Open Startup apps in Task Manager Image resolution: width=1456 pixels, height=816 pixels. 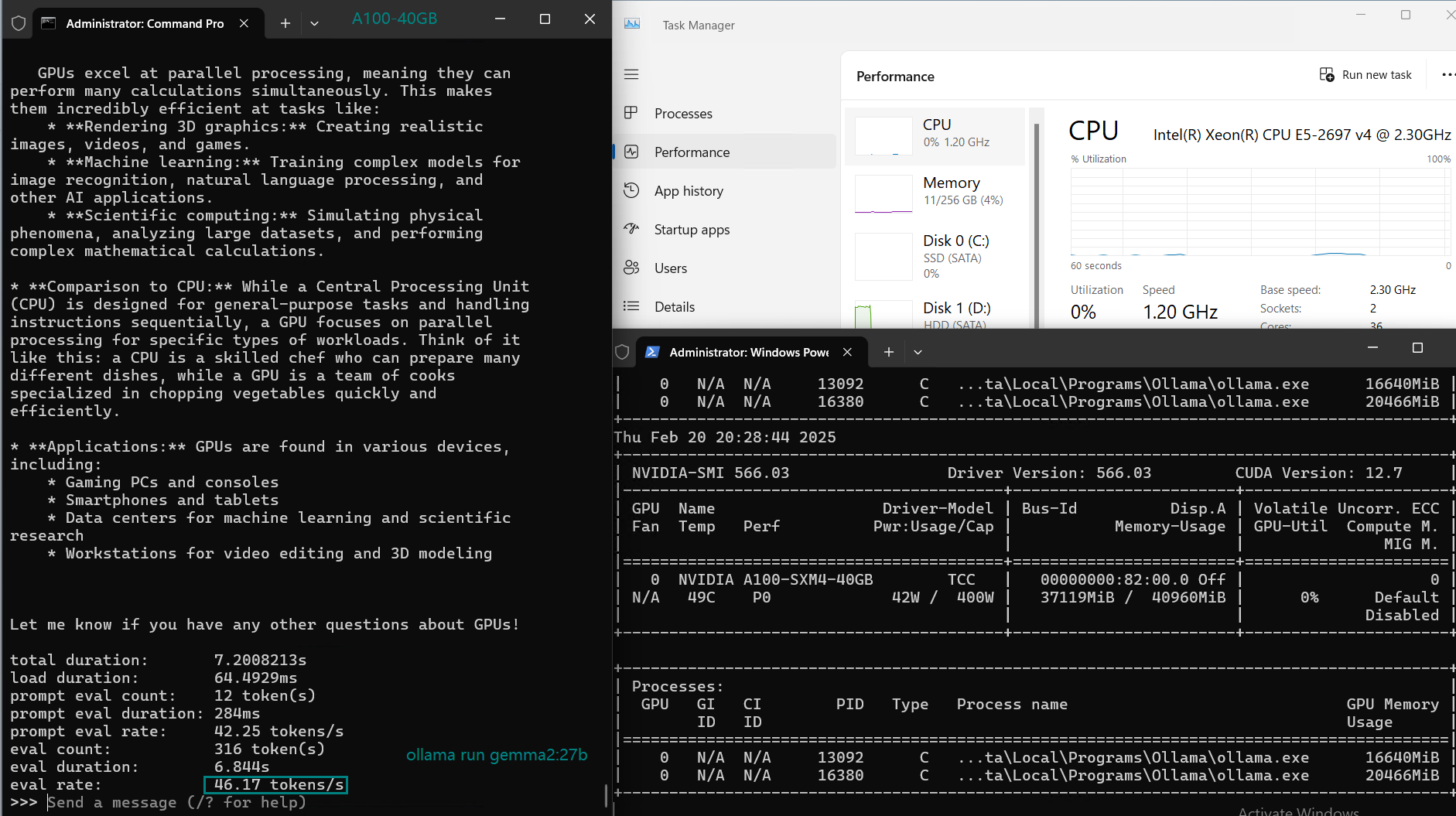725,229
